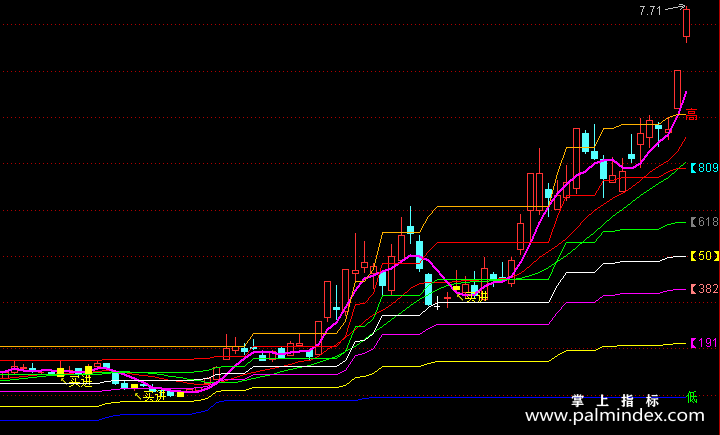
Task: Select the cyan 809 level label
Action: (x=705, y=168)
